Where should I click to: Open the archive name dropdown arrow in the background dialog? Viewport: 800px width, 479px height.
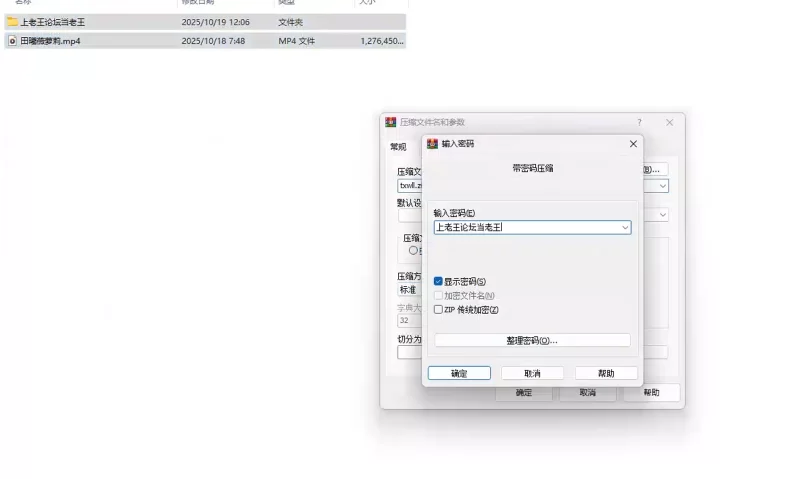coord(662,186)
